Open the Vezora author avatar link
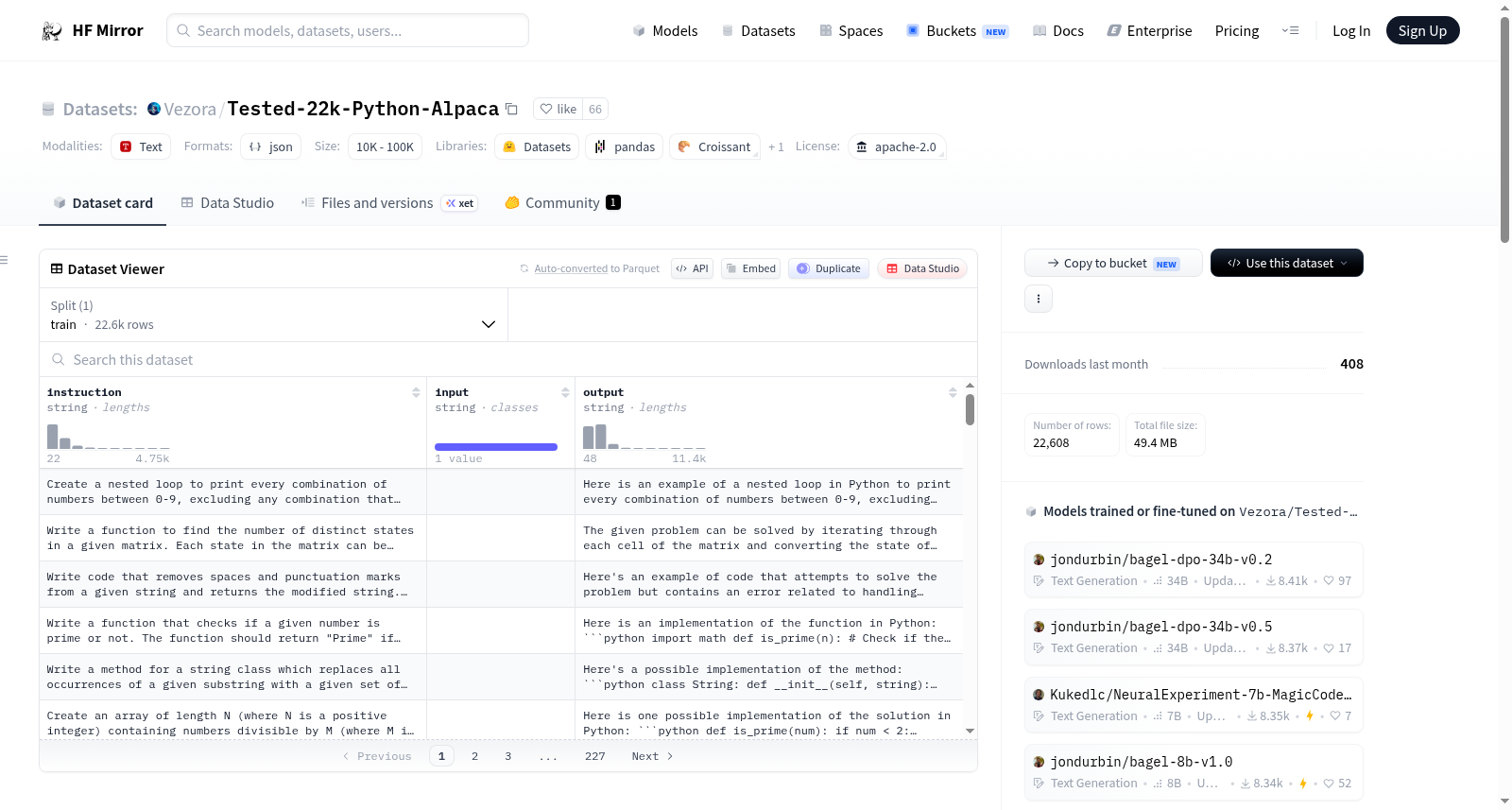This screenshot has height=810, width=1512. [154, 109]
